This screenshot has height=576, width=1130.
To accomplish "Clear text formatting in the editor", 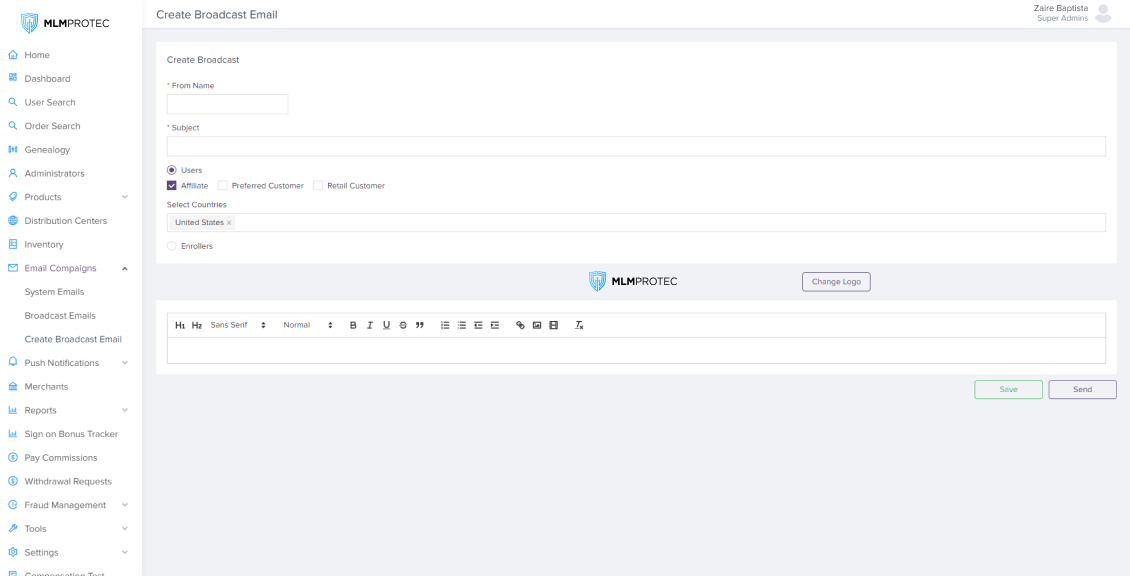I will [579, 325].
